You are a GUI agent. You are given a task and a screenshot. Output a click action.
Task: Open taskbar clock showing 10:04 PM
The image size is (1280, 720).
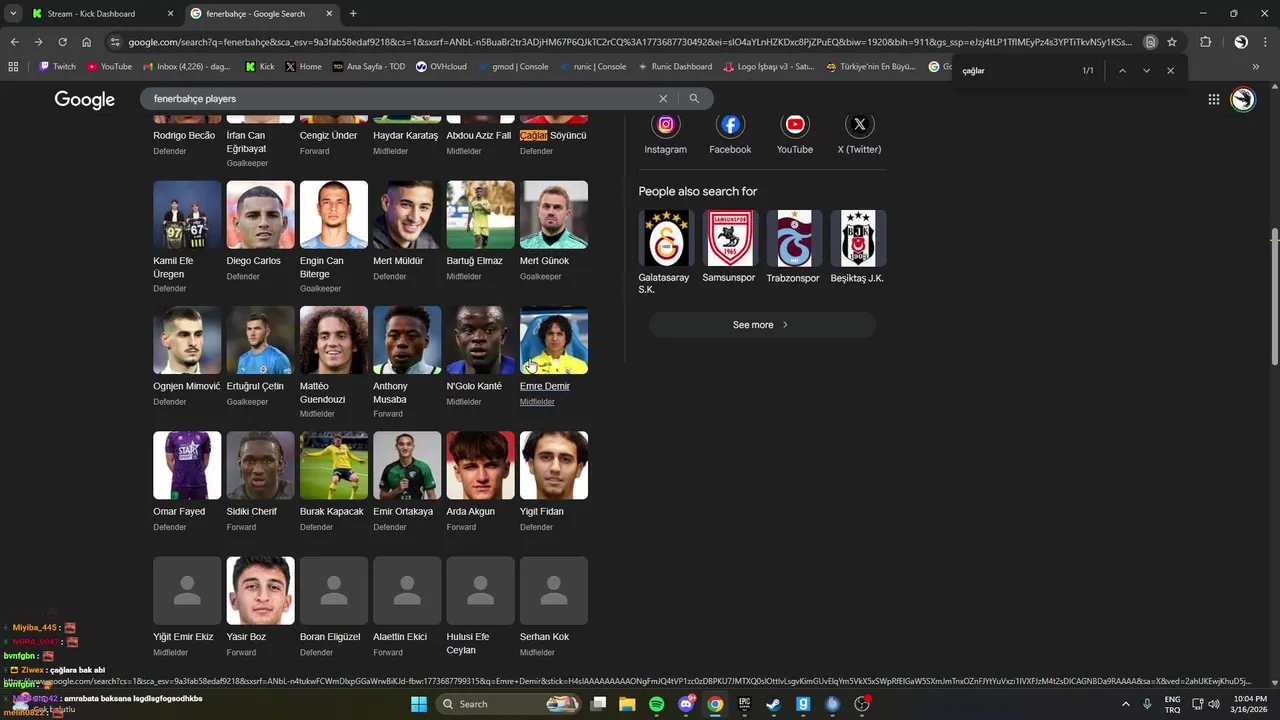point(1251,704)
